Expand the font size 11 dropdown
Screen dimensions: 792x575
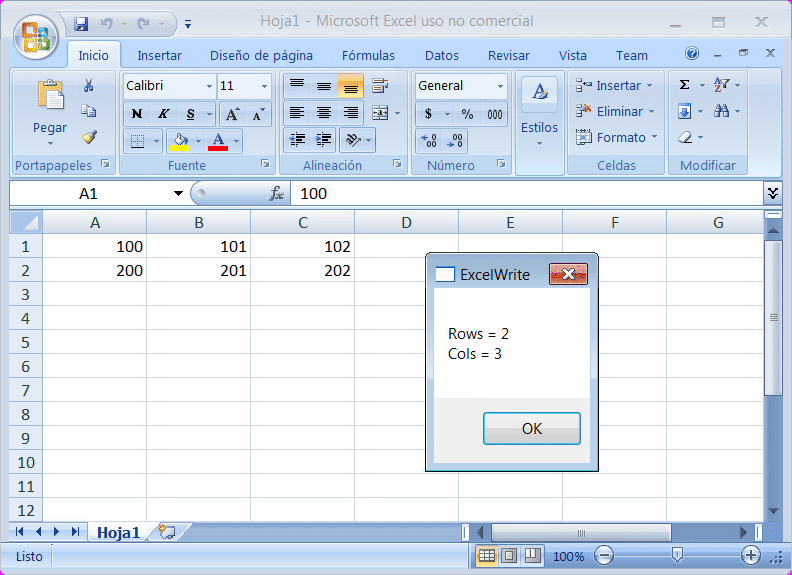pos(264,86)
